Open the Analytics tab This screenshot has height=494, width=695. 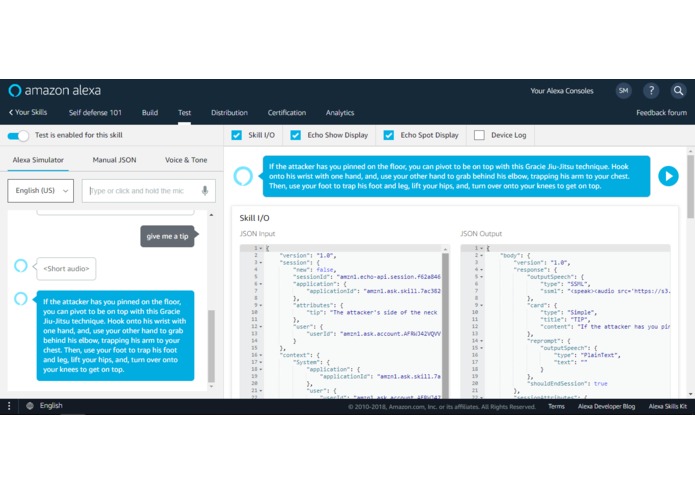pos(340,113)
